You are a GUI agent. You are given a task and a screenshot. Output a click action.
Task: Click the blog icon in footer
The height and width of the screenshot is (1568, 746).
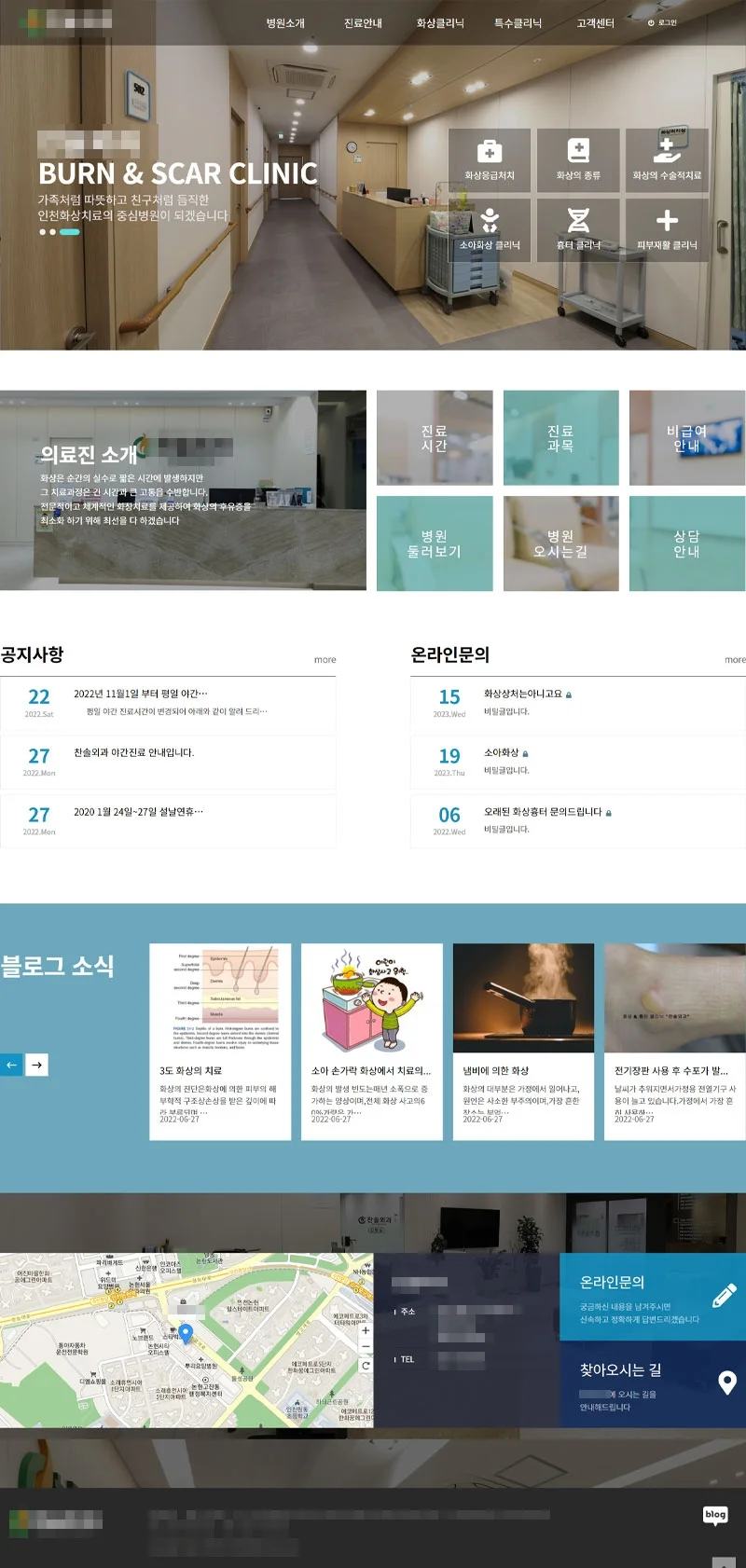tap(715, 1515)
